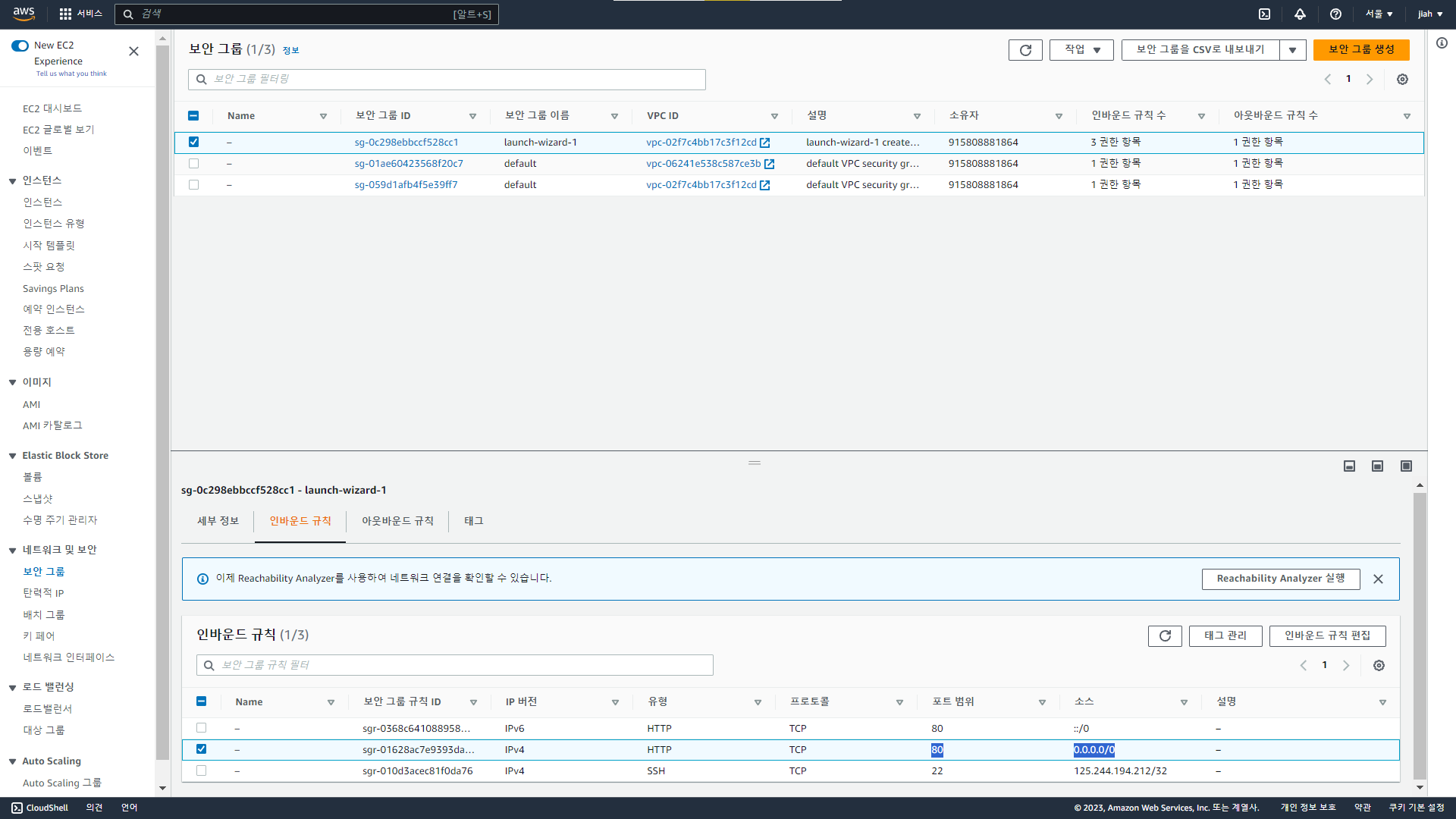Screen dimensions: 1456x819
Task: Click the 인바운드 규칙 편집 button
Action: (1327, 636)
